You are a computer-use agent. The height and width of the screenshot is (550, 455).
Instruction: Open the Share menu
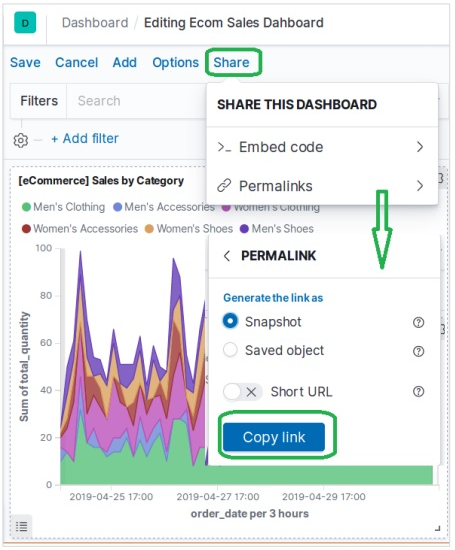tap(232, 62)
